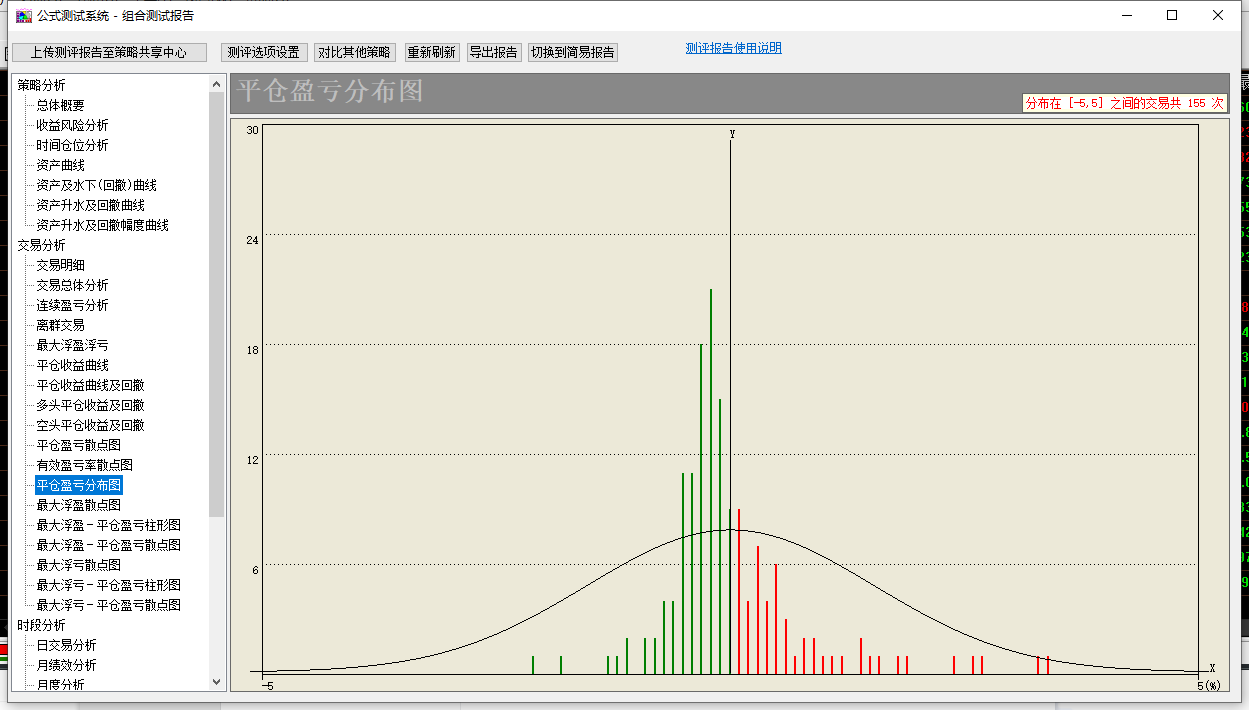
Task: Open 资产升水及回撤幅度曲线
Action: click(103, 225)
